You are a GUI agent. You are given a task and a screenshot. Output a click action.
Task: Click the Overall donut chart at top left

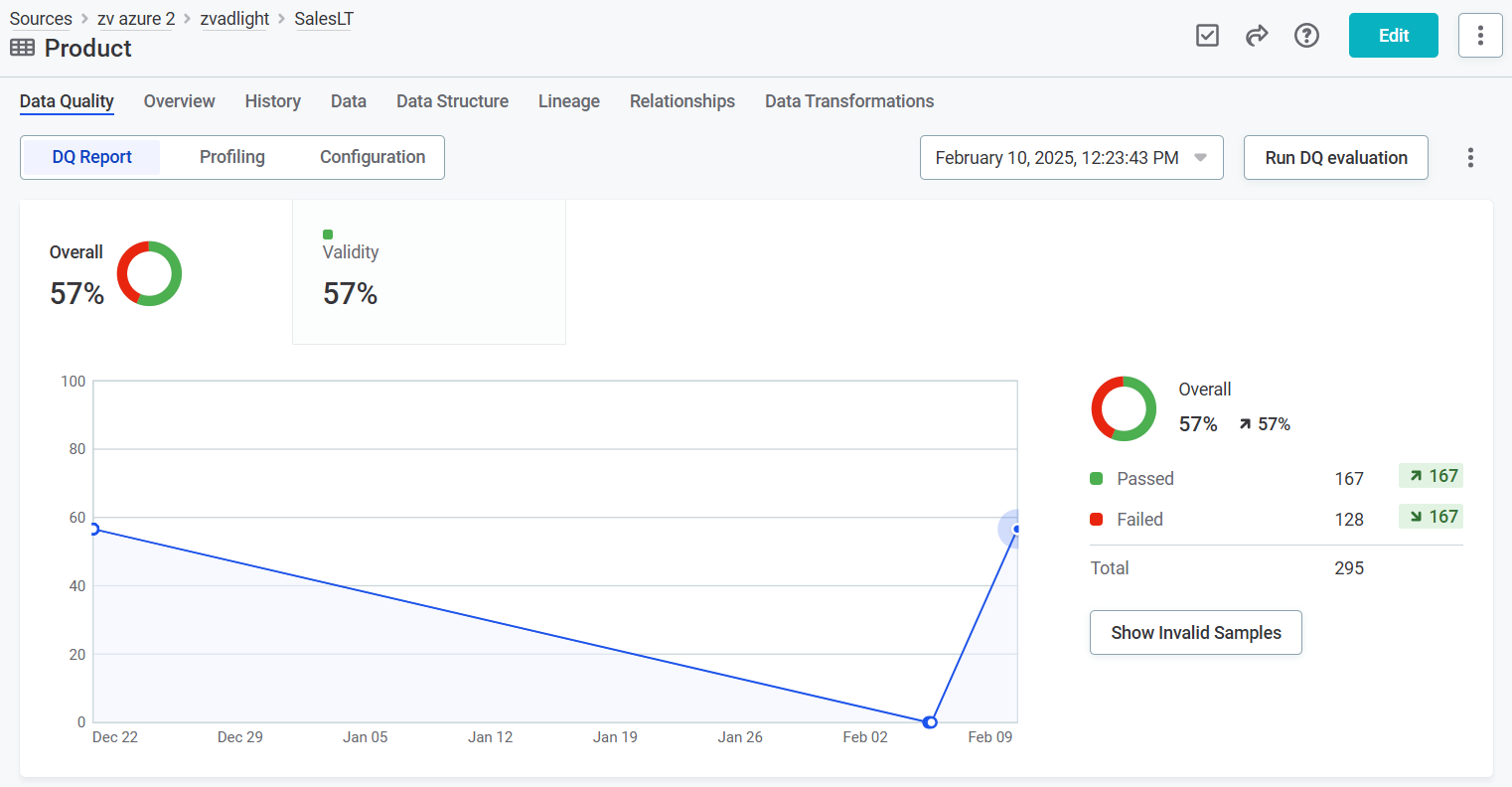click(149, 273)
